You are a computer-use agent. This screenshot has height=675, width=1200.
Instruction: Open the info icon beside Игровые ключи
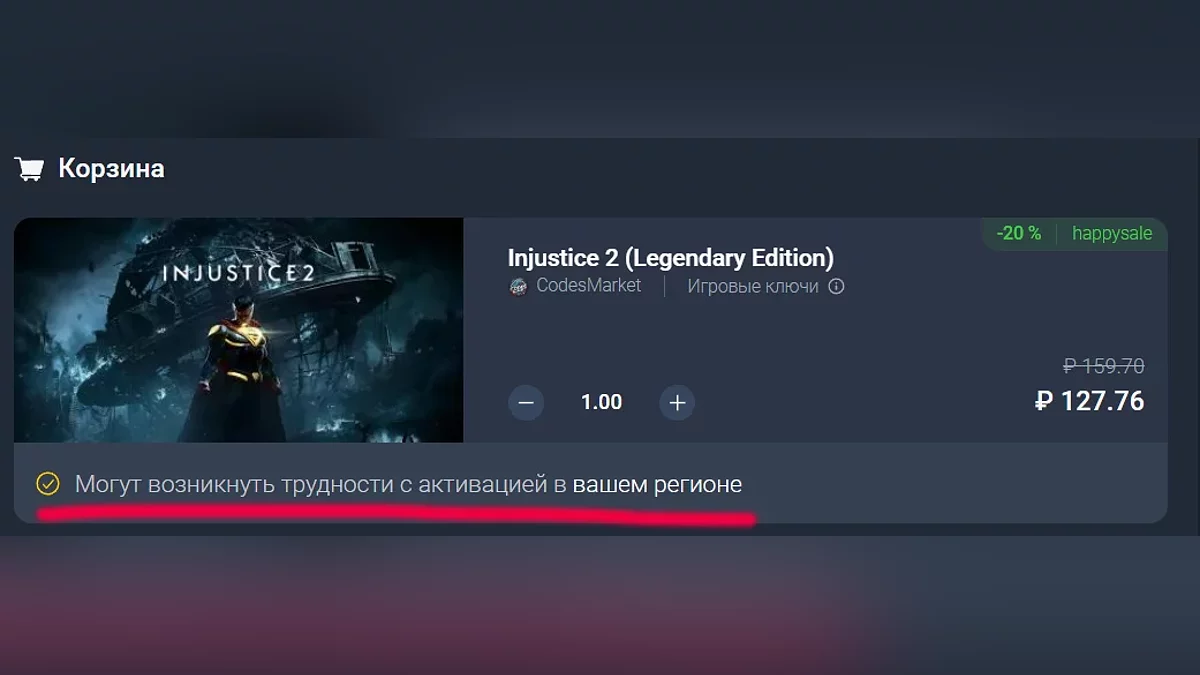[x=837, y=287]
